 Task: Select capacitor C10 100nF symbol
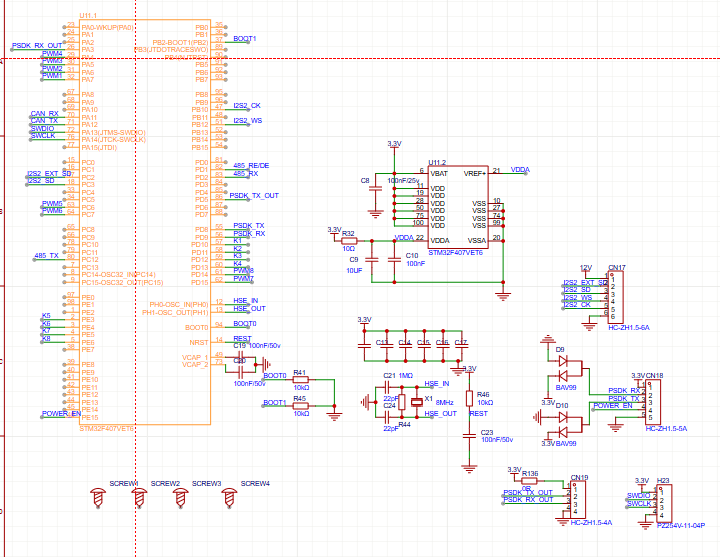(394, 260)
